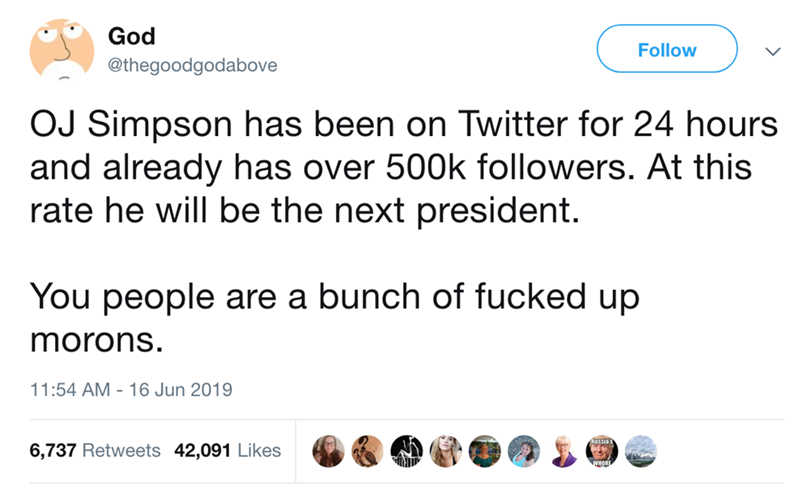
Task: Follow the God account
Action: coord(667,50)
